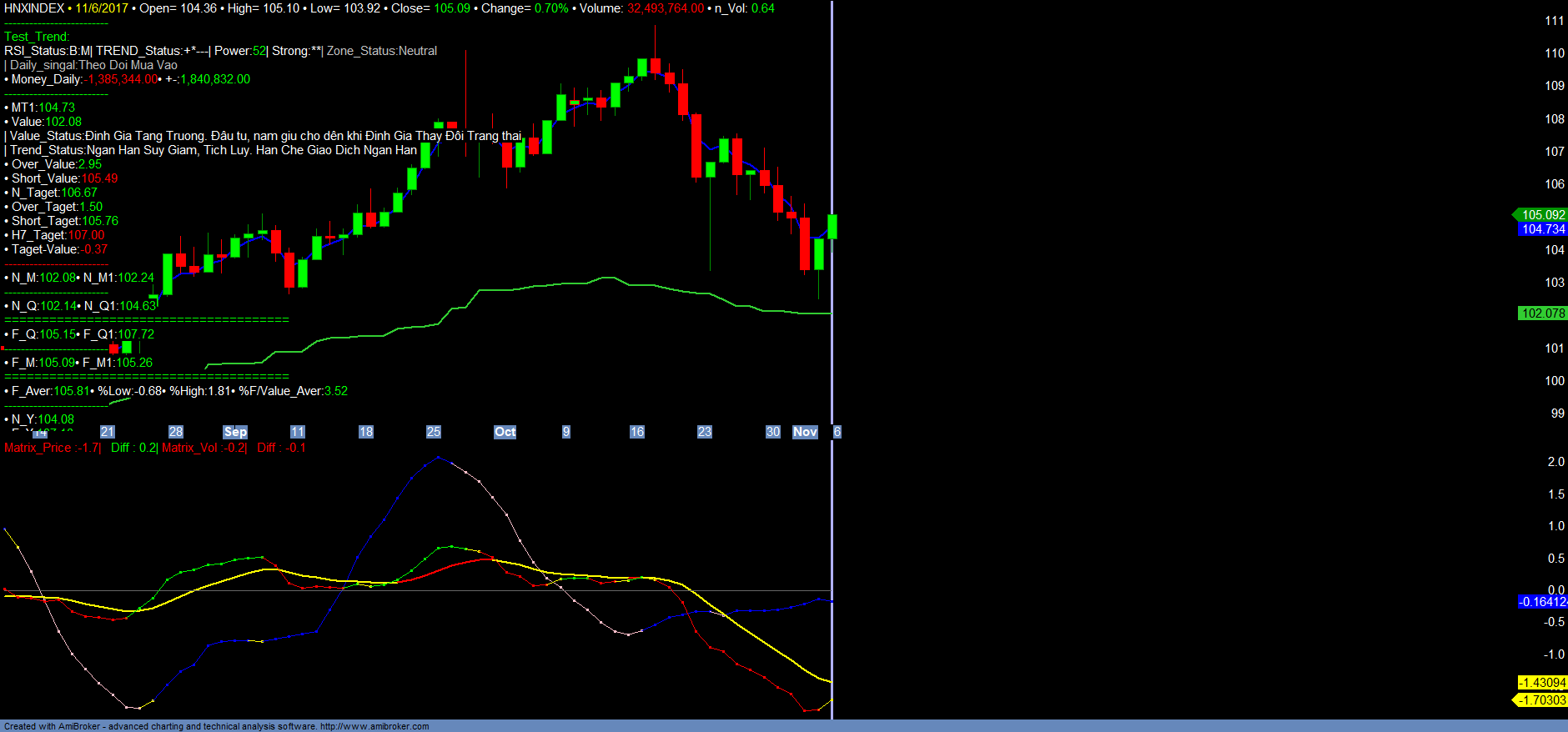Select the yellow -1.70303 value tag

(1542, 700)
